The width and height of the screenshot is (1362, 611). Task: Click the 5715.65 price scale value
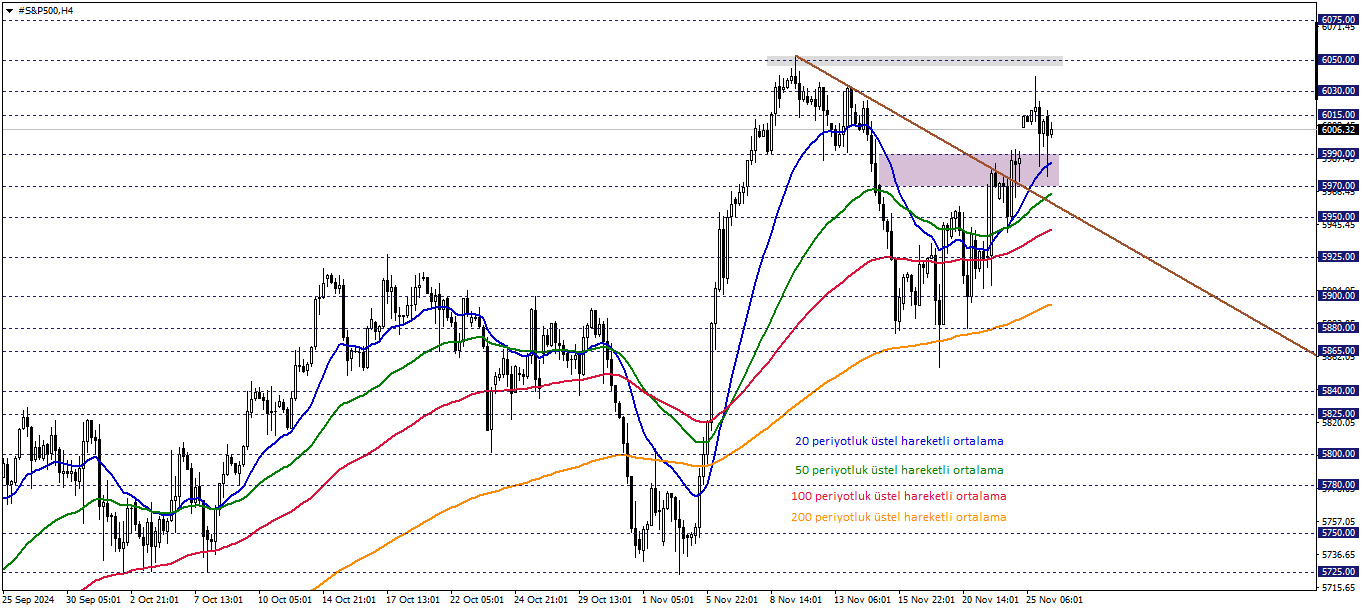pyautogui.click(x=1338, y=588)
